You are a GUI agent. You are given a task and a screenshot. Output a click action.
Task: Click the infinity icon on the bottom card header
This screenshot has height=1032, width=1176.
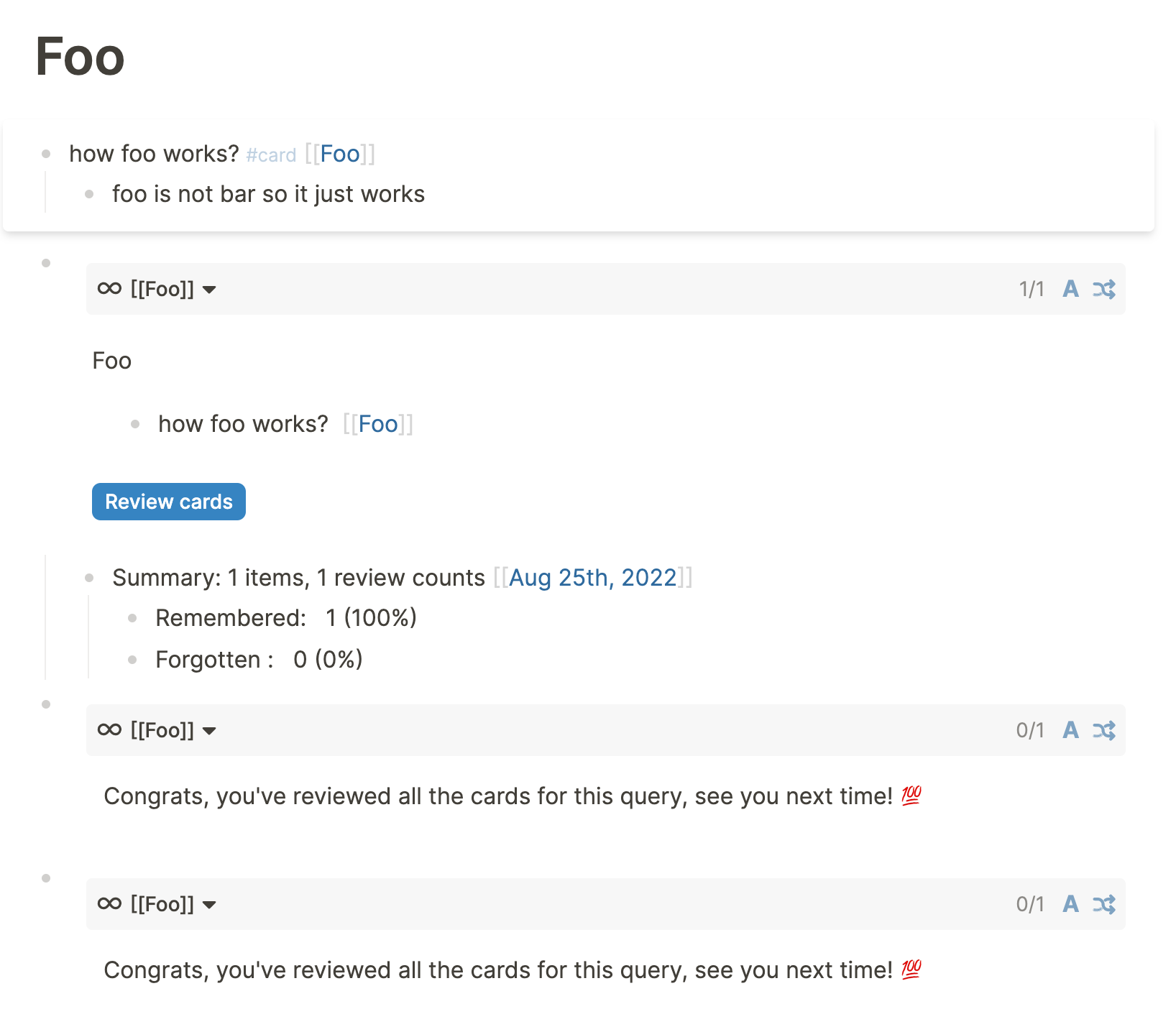tap(108, 904)
